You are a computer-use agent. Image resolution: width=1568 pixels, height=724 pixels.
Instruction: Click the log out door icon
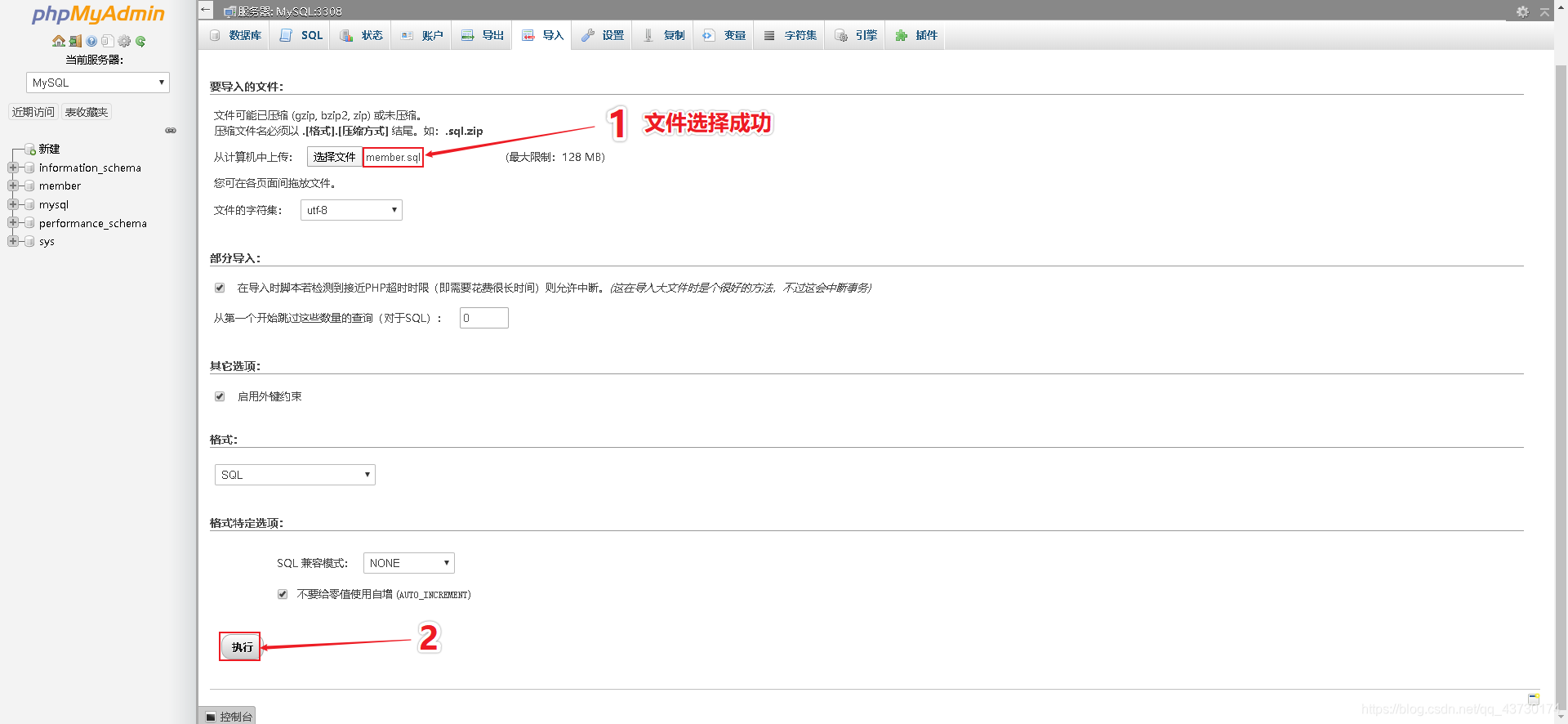75,41
